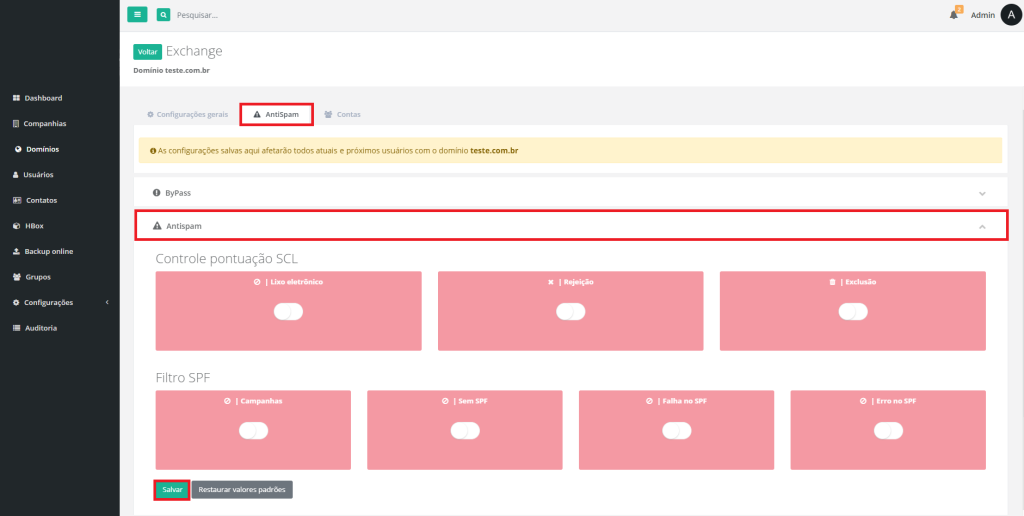This screenshot has height=516, width=1024.
Task: Enable the Sem SPF switch
Action: pyautogui.click(x=465, y=430)
